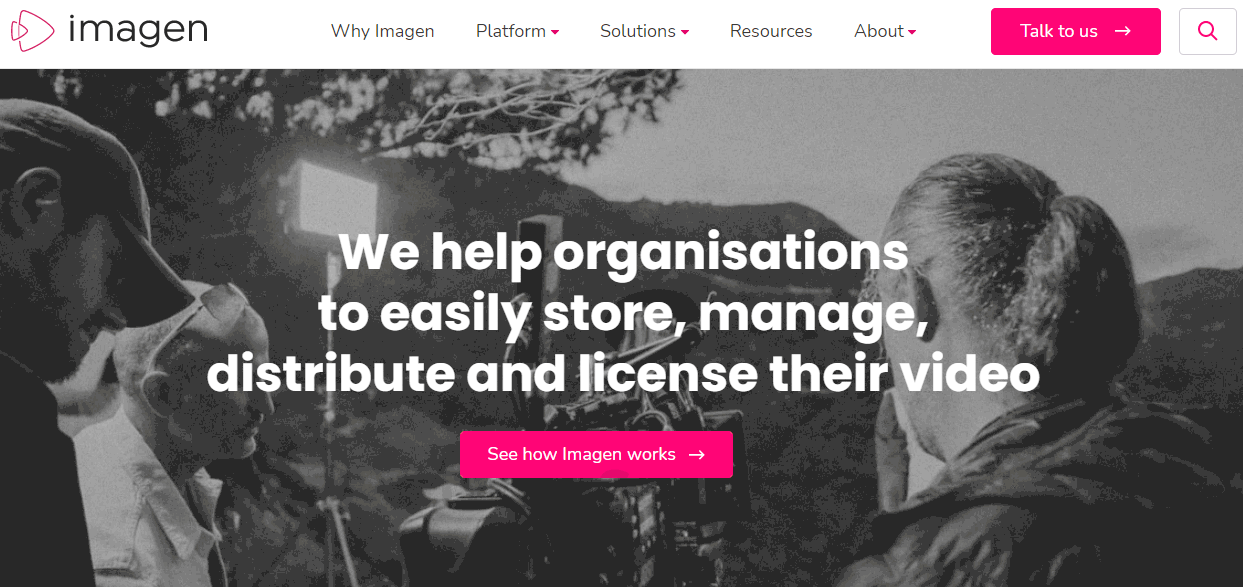Select the Platform menu label

[511, 31]
